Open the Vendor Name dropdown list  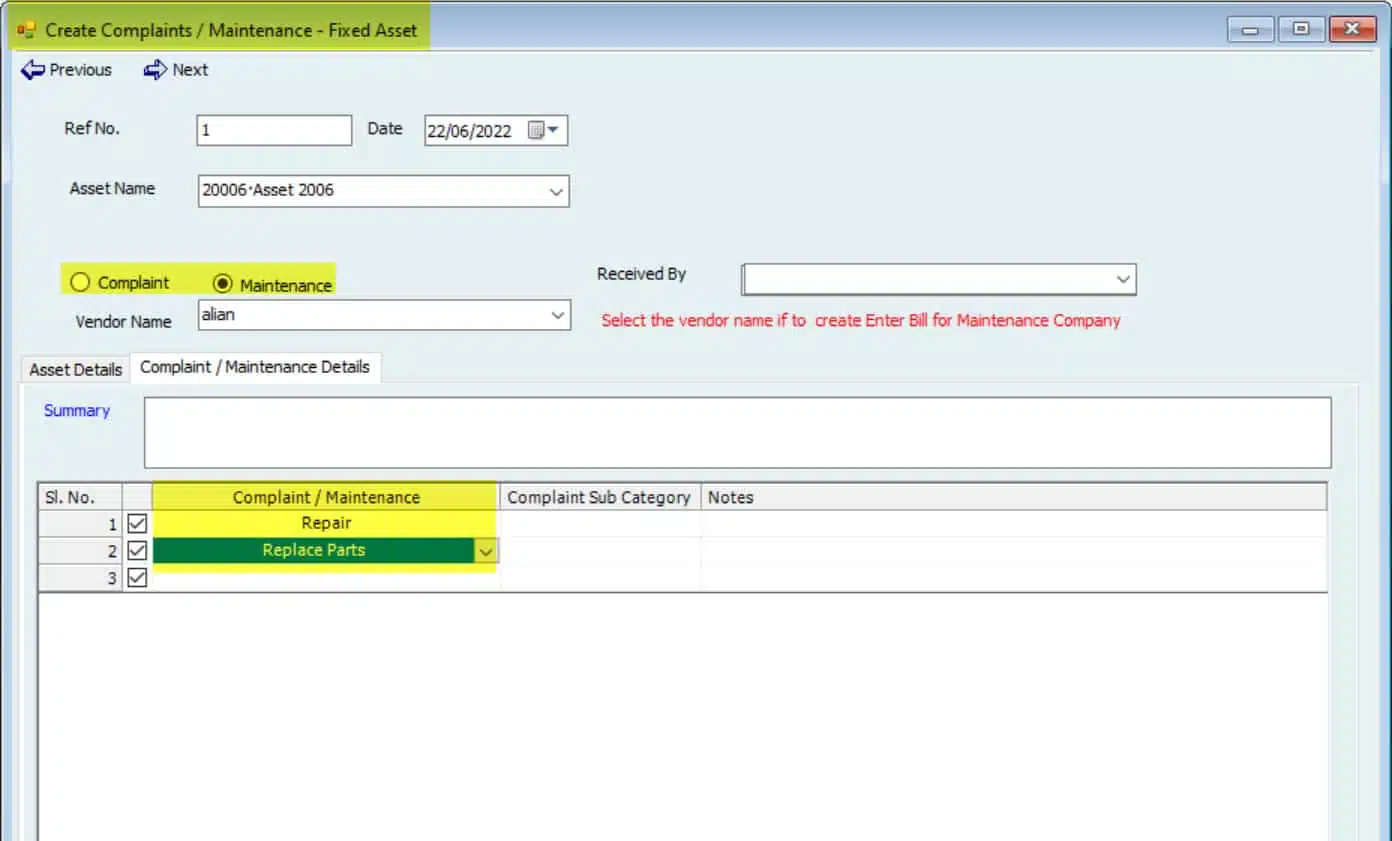[557, 315]
